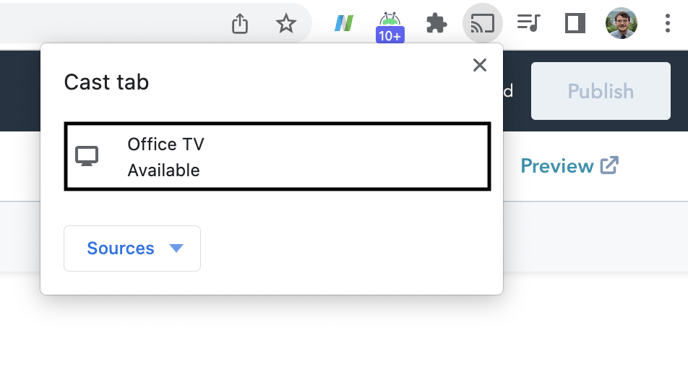The image size is (688, 377).
Task: Bookmark this page with the star icon
Action: click(x=286, y=23)
